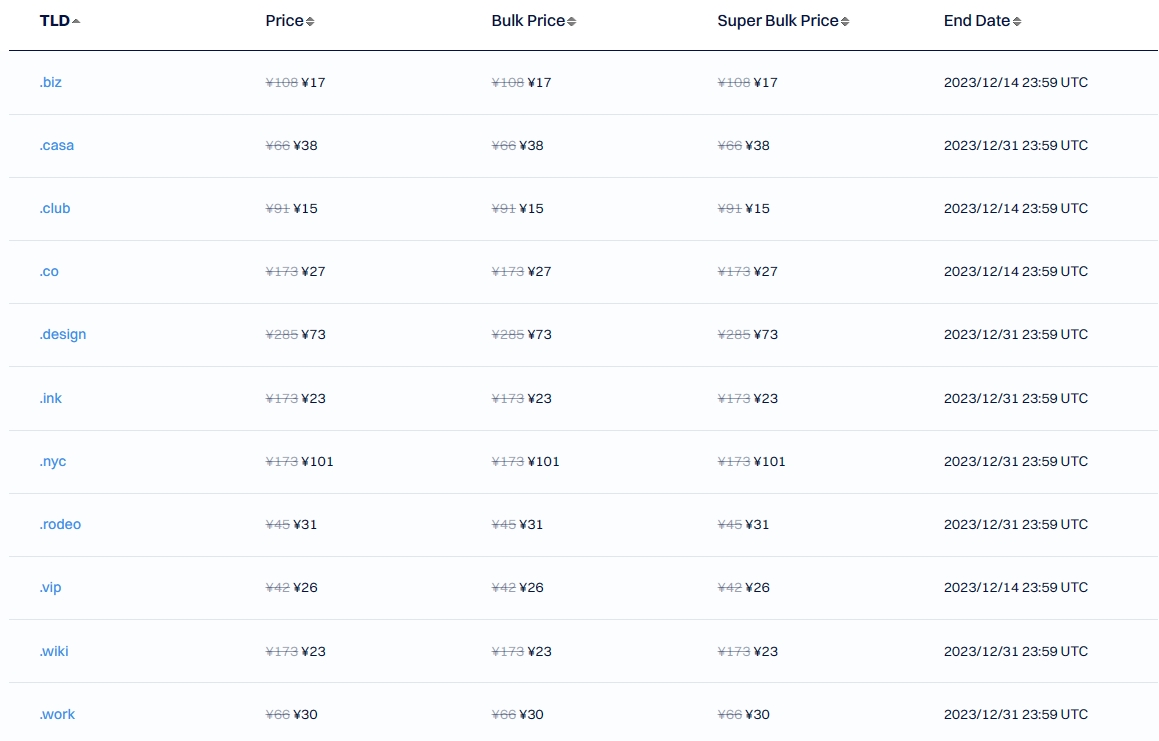Click the Price column sort icon
The image size is (1159, 741).
coord(310,21)
